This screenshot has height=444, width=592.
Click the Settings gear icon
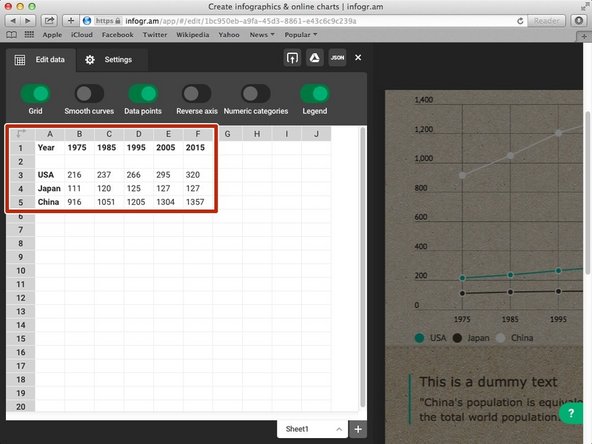(89, 60)
